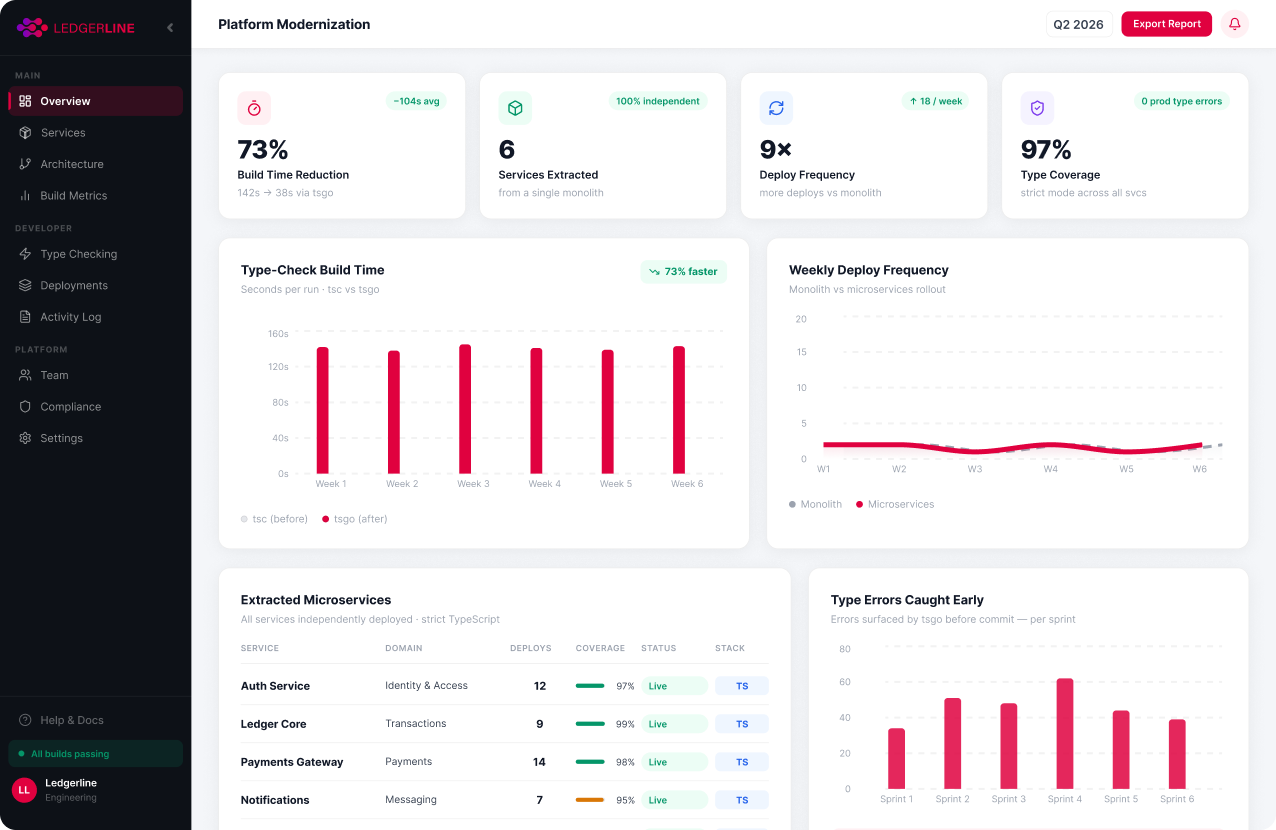Click the 18 / week badge
Image resolution: width=1276 pixels, height=830 pixels.
click(x=936, y=101)
